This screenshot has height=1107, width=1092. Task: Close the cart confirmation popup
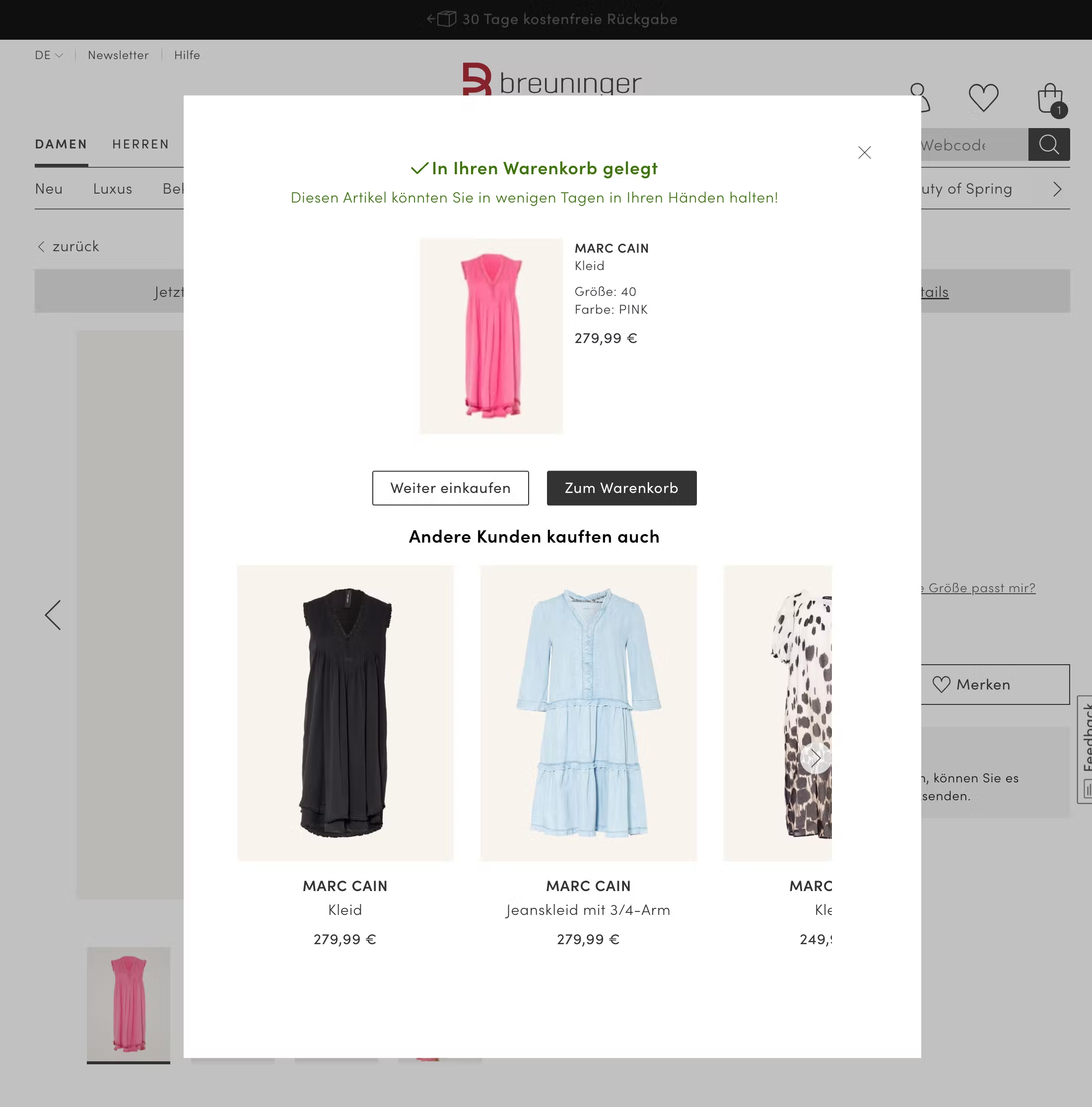864,152
